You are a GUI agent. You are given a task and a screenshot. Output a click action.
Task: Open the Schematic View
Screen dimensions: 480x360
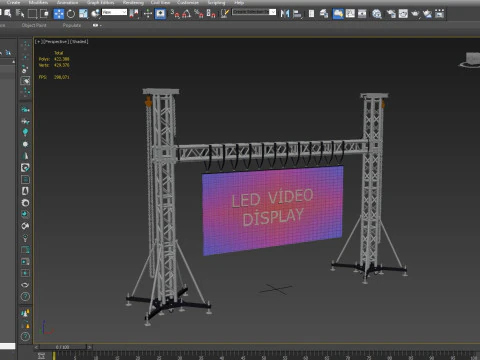362,13
